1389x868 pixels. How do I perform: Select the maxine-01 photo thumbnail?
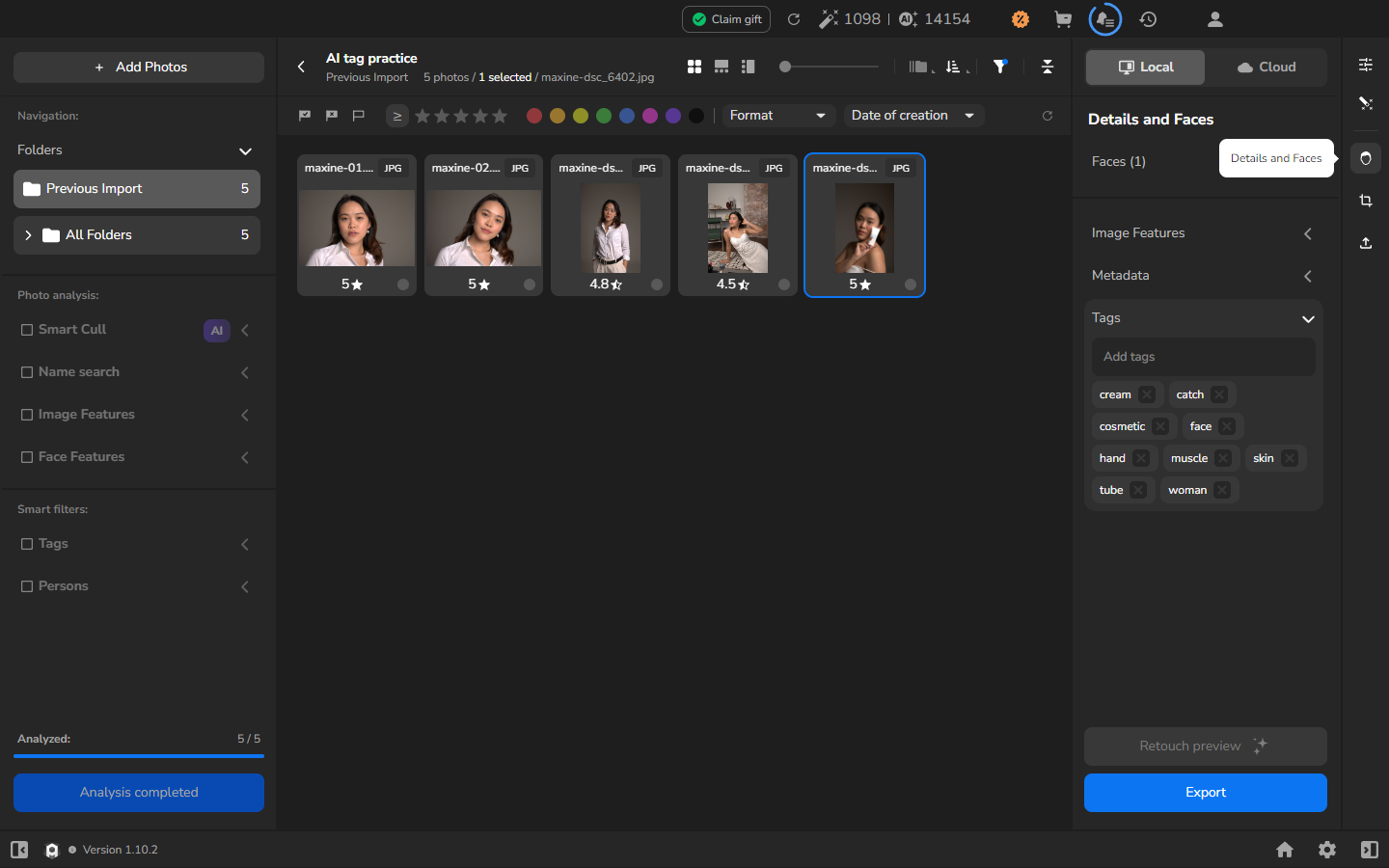pyautogui.click(x=357, y=226)
